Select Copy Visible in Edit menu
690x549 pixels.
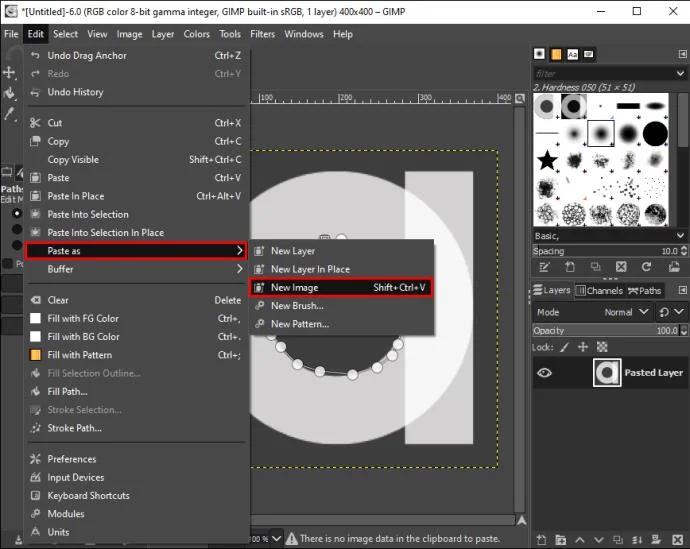136,160
